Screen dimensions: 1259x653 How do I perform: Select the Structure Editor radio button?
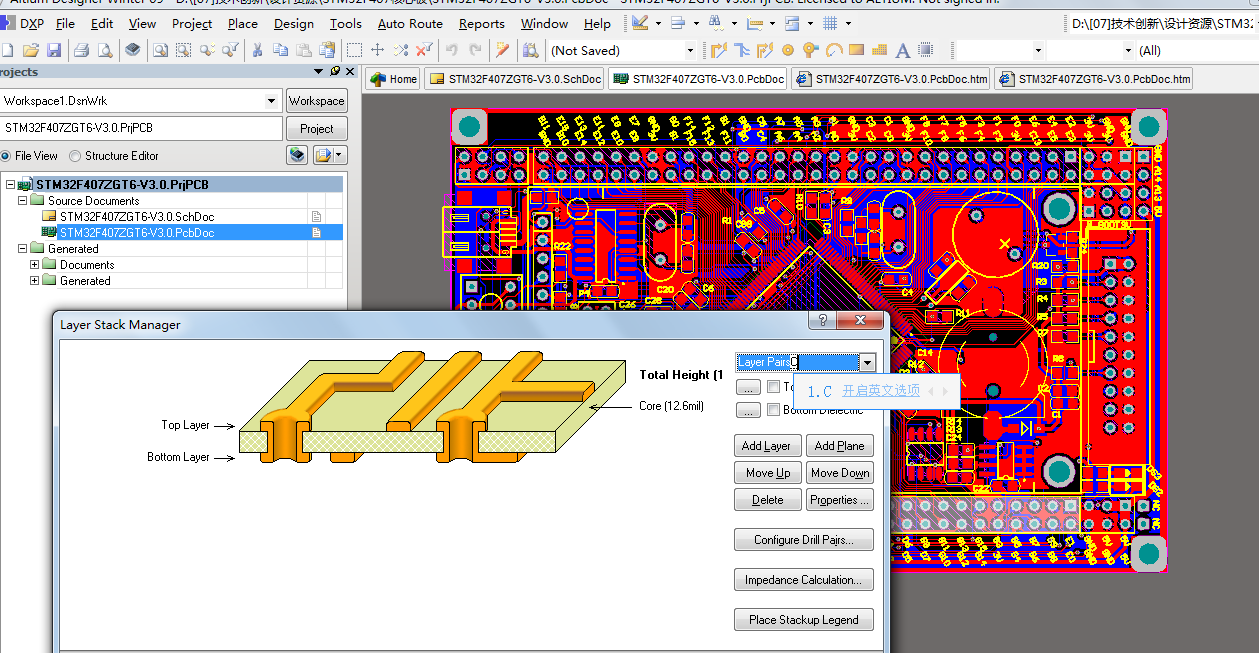(x=75, y=156)
